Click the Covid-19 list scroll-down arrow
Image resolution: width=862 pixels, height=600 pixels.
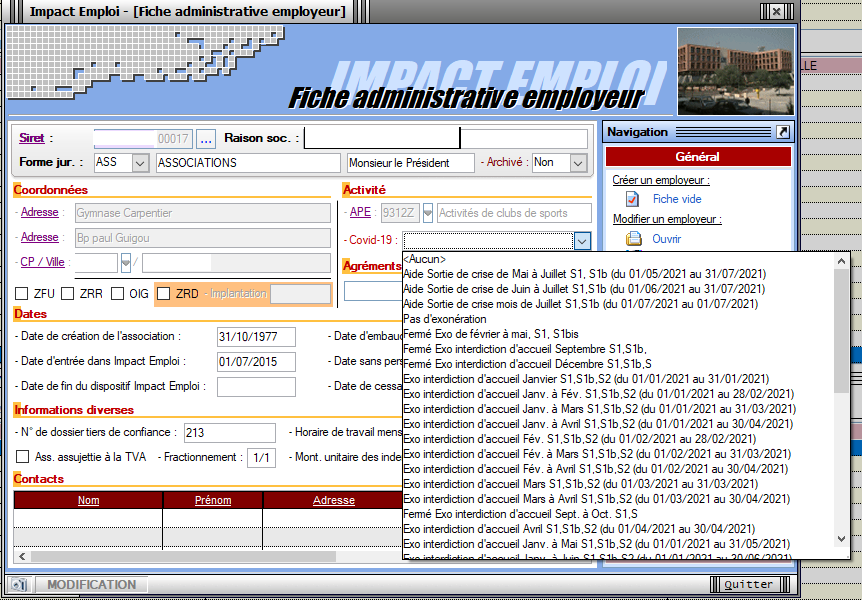tap(841, 539)
